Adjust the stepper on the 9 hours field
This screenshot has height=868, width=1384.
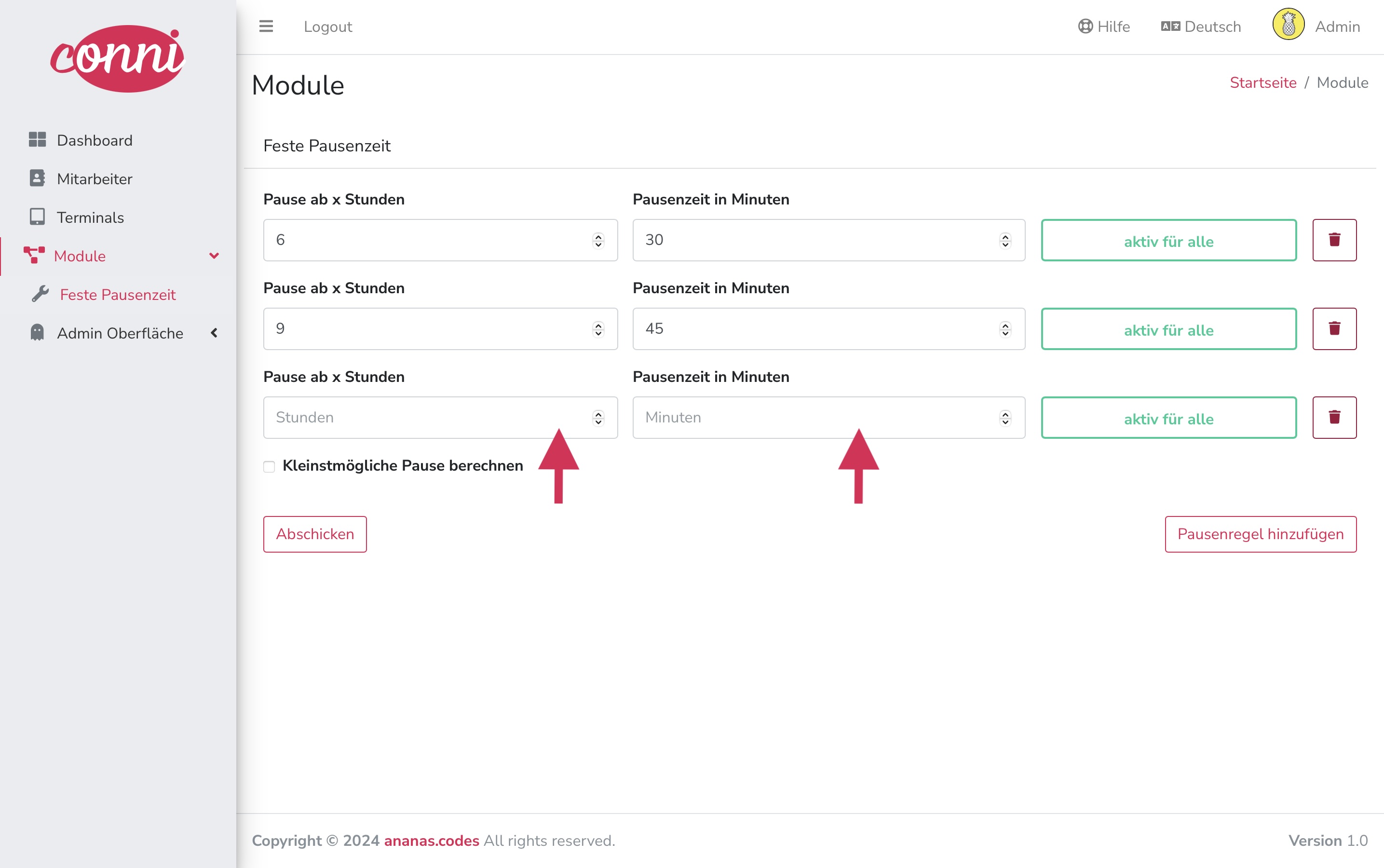pos(598,329)
